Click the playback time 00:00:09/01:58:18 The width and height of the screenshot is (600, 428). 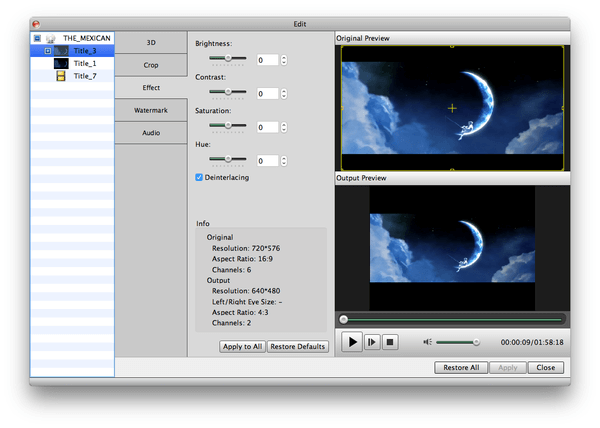click(x=532, y=342)
